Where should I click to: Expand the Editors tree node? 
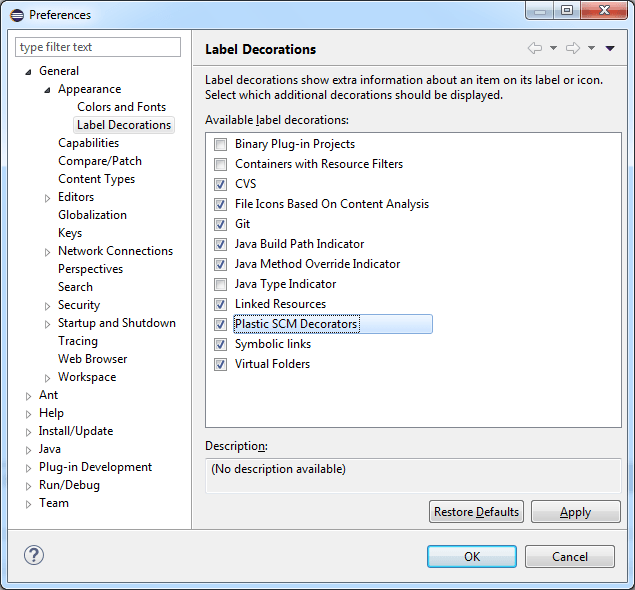(47, 198)
